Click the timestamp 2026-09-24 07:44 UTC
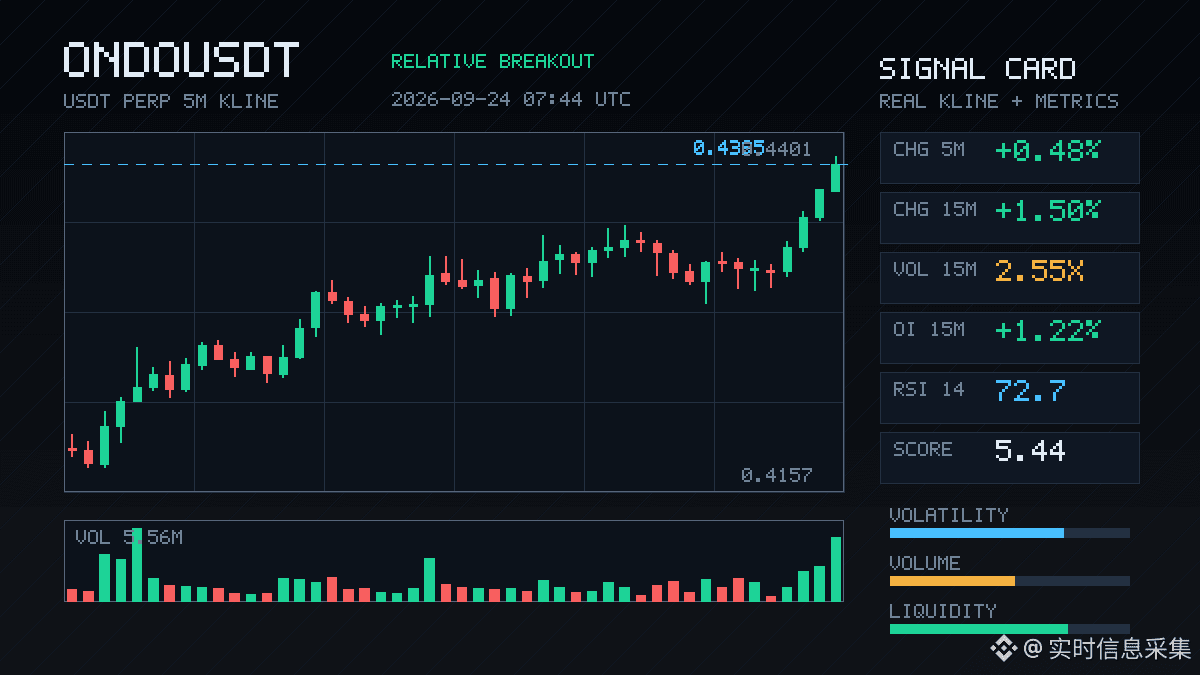 511,100
